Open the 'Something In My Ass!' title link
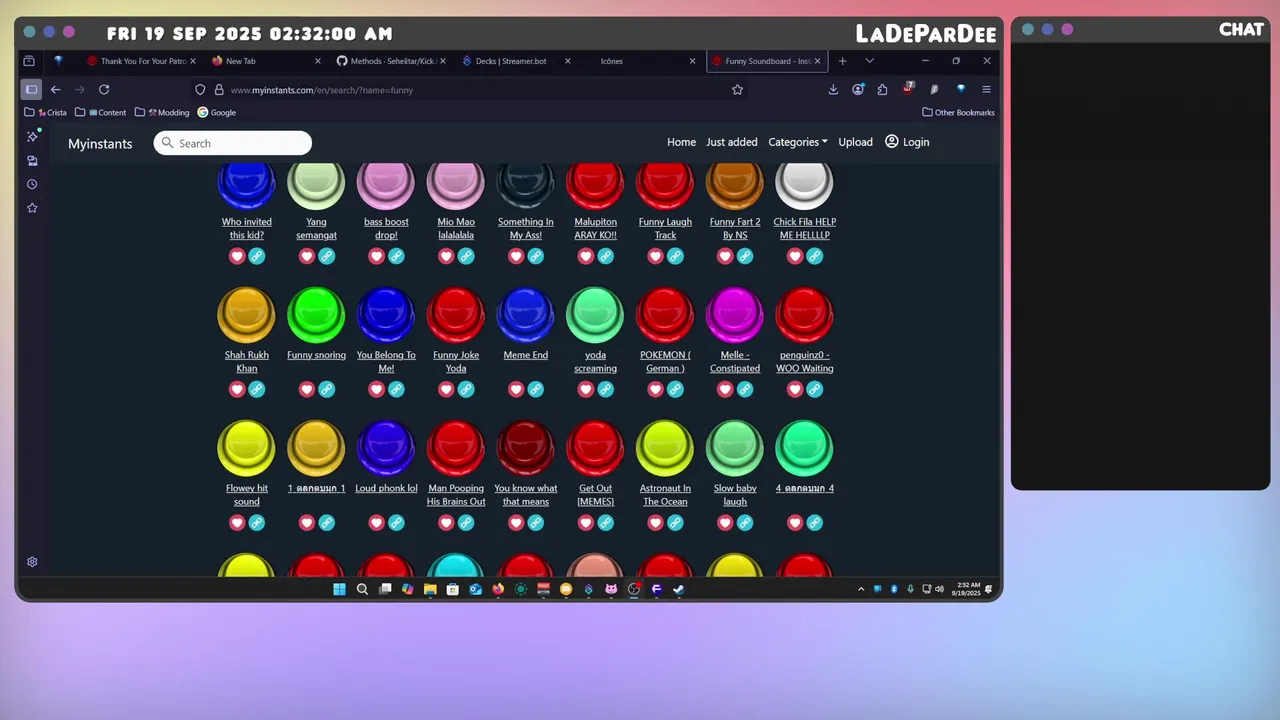 (x=525, y=229)
